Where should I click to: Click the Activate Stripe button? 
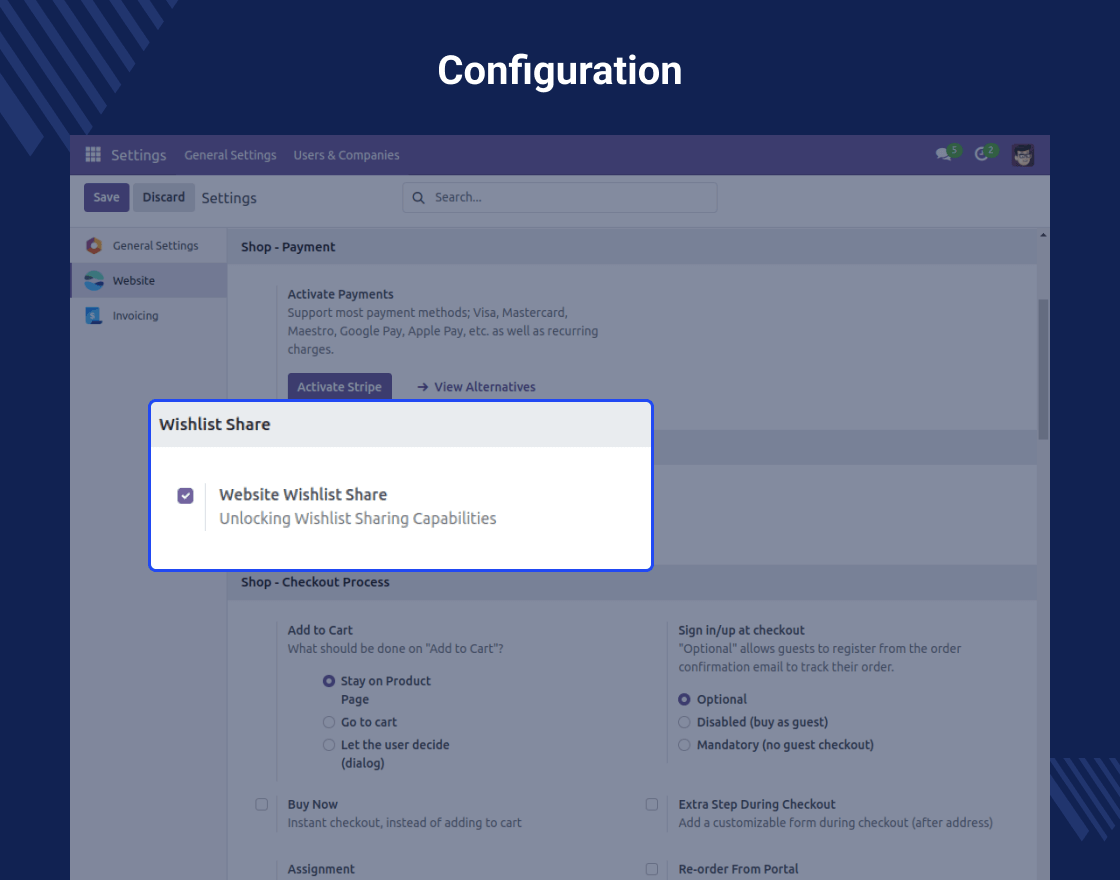point(339,386)
